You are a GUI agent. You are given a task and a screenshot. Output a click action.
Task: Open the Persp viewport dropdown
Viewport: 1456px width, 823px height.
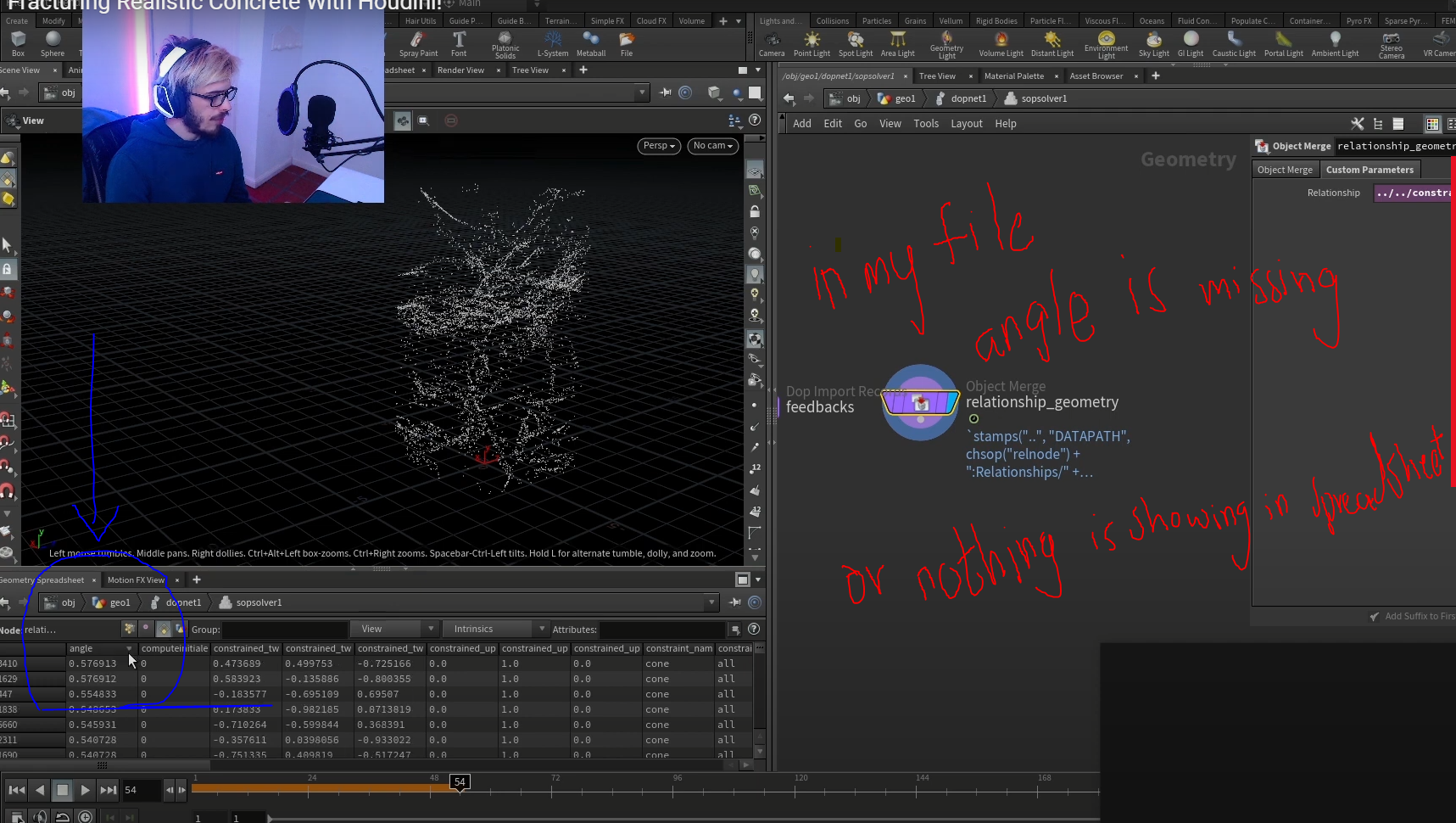(x=659, y=146)
